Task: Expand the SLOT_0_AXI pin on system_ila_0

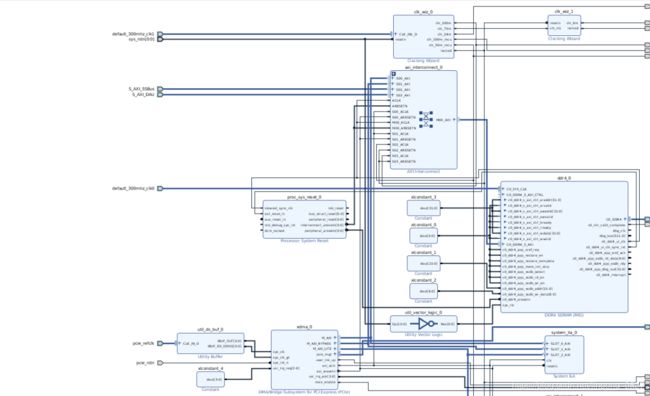Action: [x=547, y=344]
